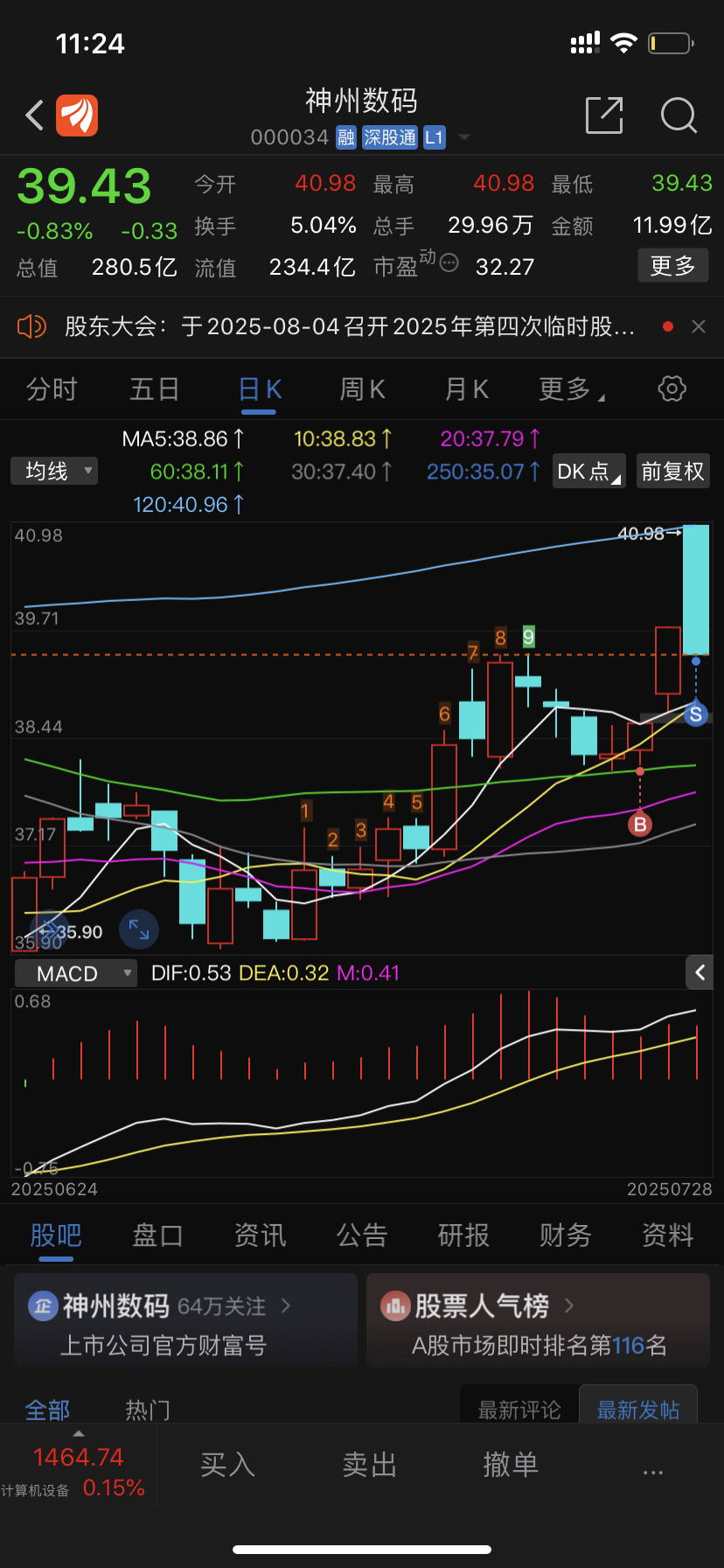724x1568 pixels.
Task: Tap the 企 badge icon on account card
Action: 43,1305
